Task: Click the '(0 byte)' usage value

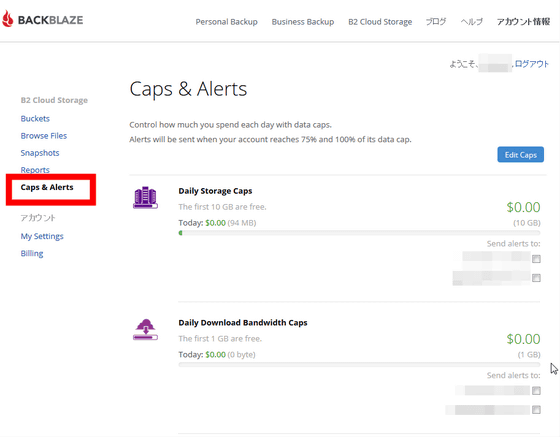Action: (x=241, y=355)
